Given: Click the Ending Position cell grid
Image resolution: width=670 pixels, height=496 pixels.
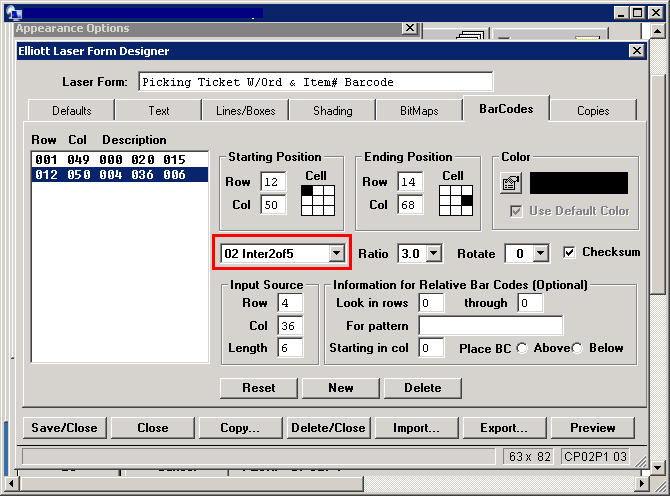Looking at the screenshot, I should 456,200.
